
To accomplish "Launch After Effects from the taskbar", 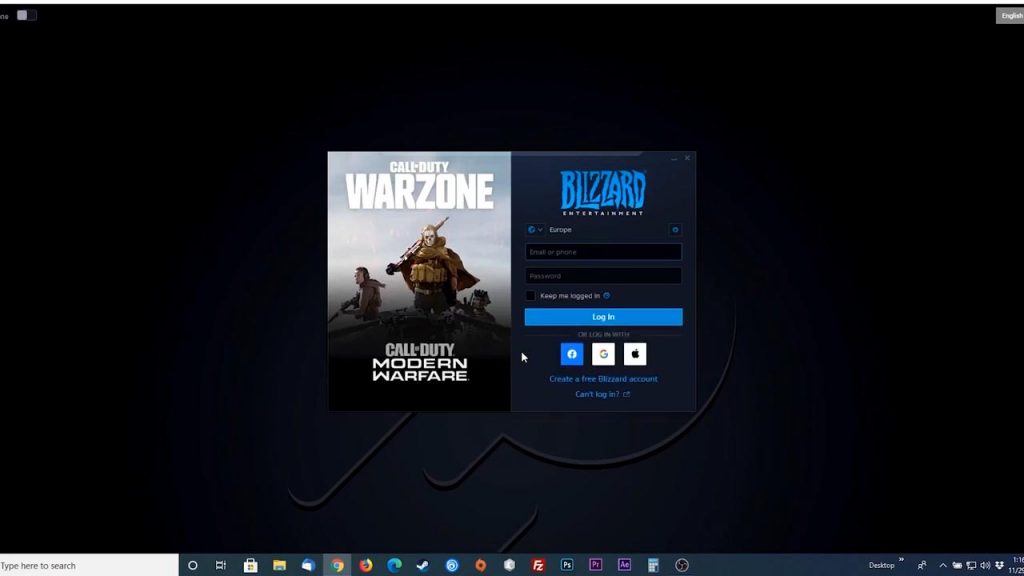I will 624,566.
